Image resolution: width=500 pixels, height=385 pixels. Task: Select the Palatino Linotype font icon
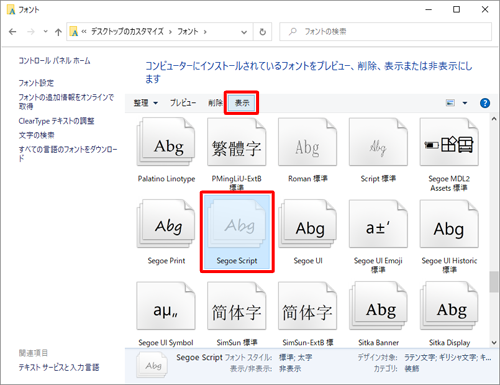pos(166,142)
